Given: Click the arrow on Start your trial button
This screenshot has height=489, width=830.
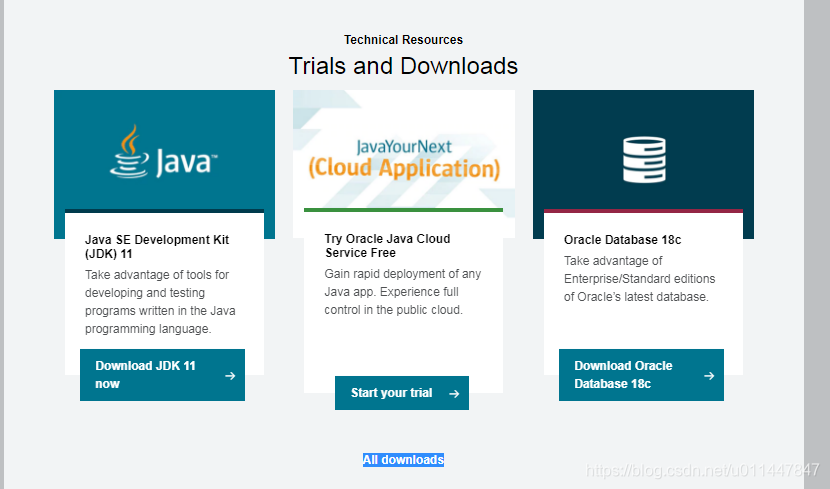Looking at the screenshot, I should (454, 394).
